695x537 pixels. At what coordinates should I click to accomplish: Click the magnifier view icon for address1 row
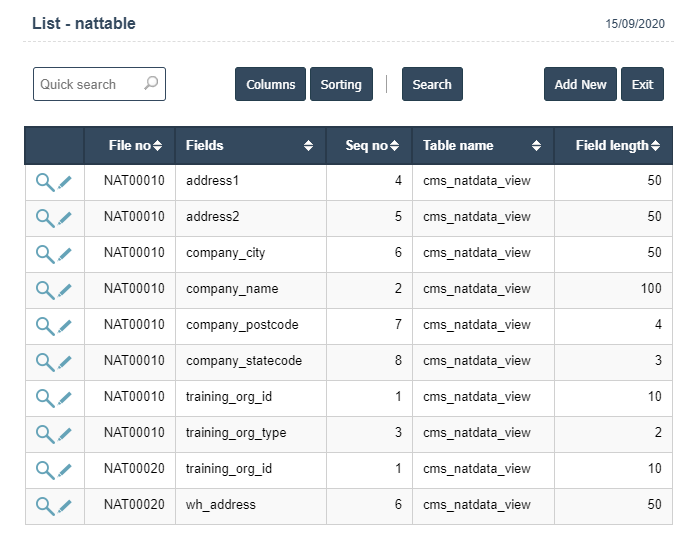coord(45,182)
